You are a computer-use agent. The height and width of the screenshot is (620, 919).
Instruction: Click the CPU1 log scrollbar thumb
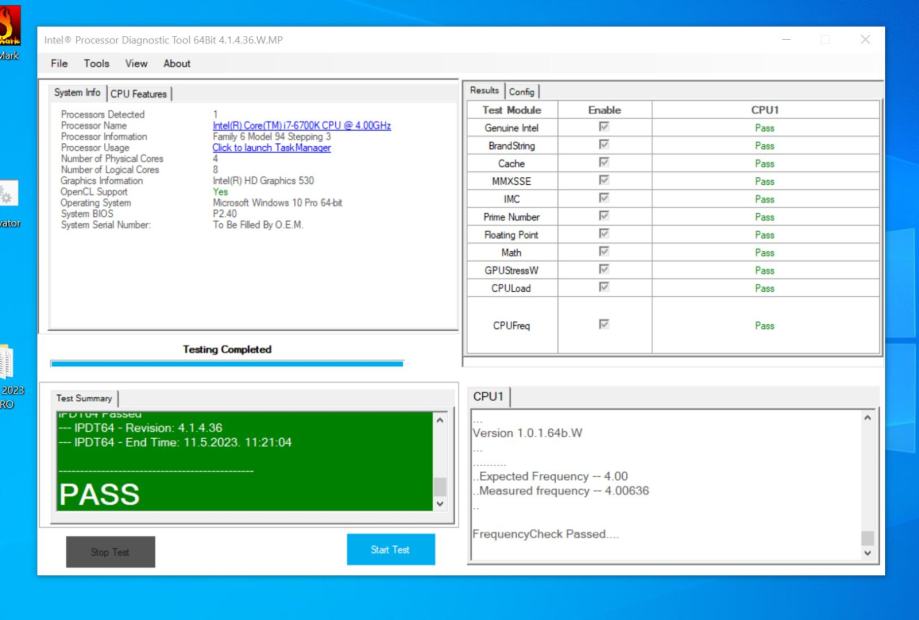(867, 538)
